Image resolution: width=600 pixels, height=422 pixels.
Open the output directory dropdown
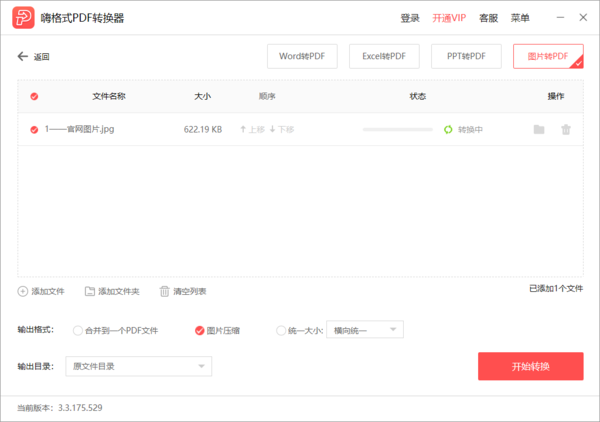139,367
